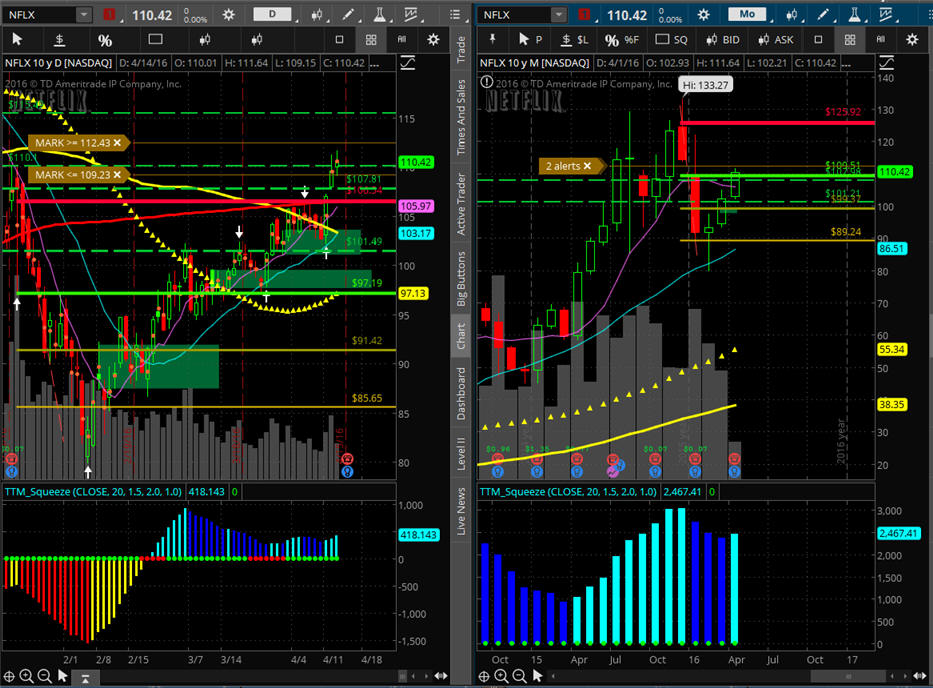The image size is (933, 688).
Task: Click the zoom in magnifier below left chart
Action: click(x=26, y=677)
